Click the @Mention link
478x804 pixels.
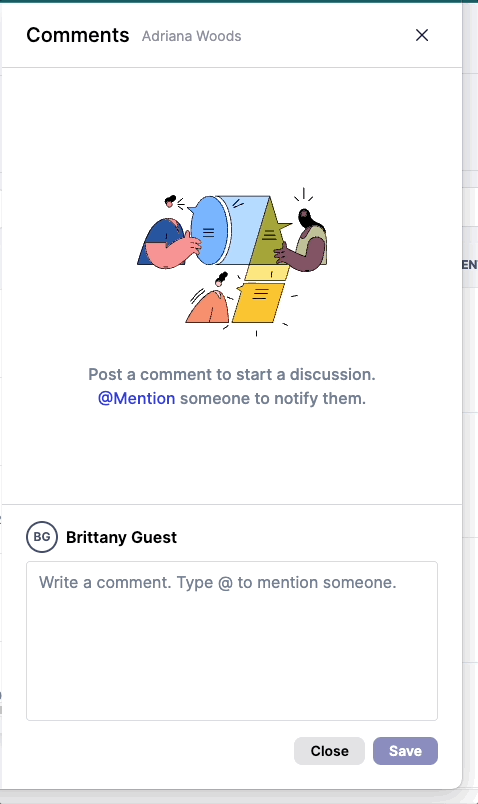coord(136,398)
